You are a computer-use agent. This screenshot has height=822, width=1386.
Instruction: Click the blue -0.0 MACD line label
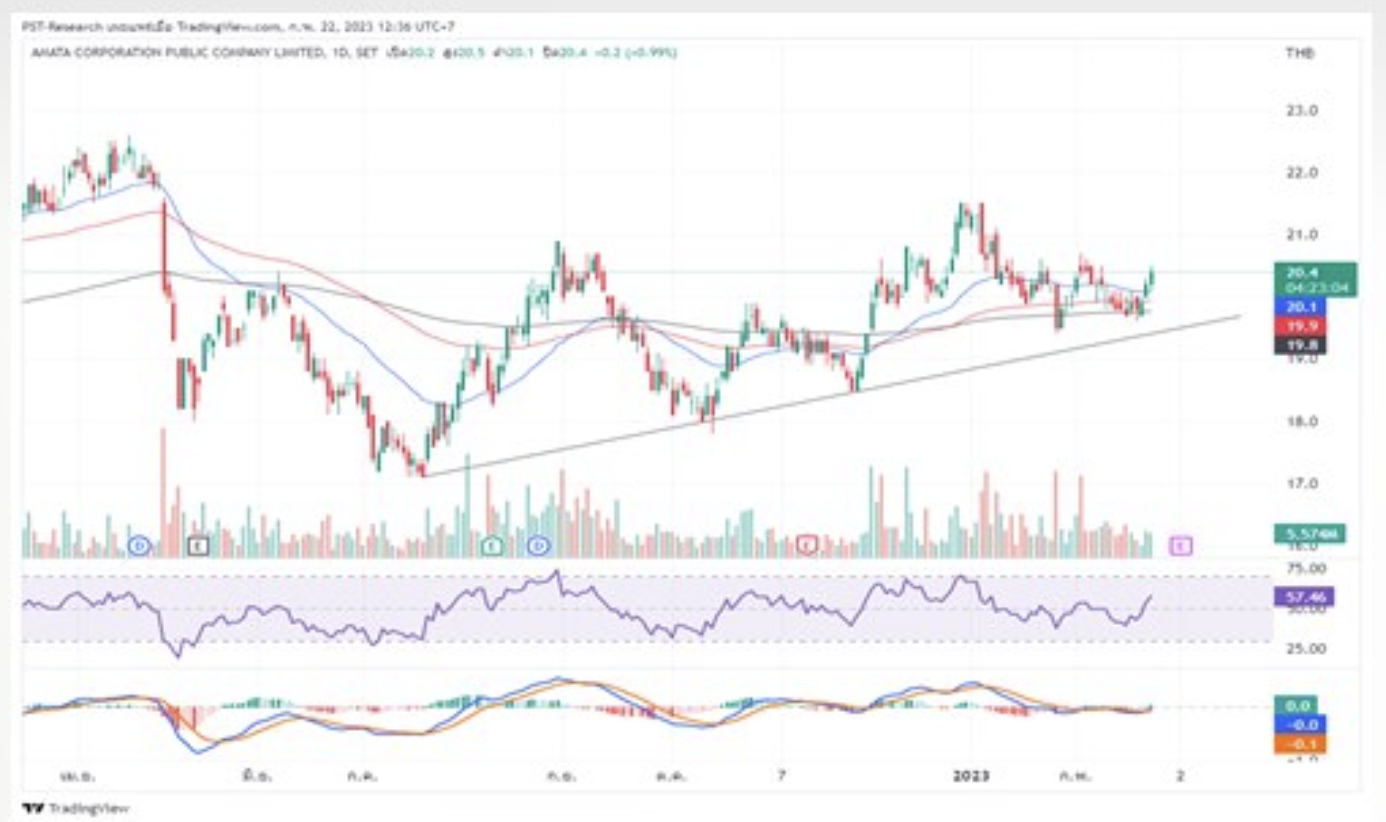click(x=1300, y=724)
